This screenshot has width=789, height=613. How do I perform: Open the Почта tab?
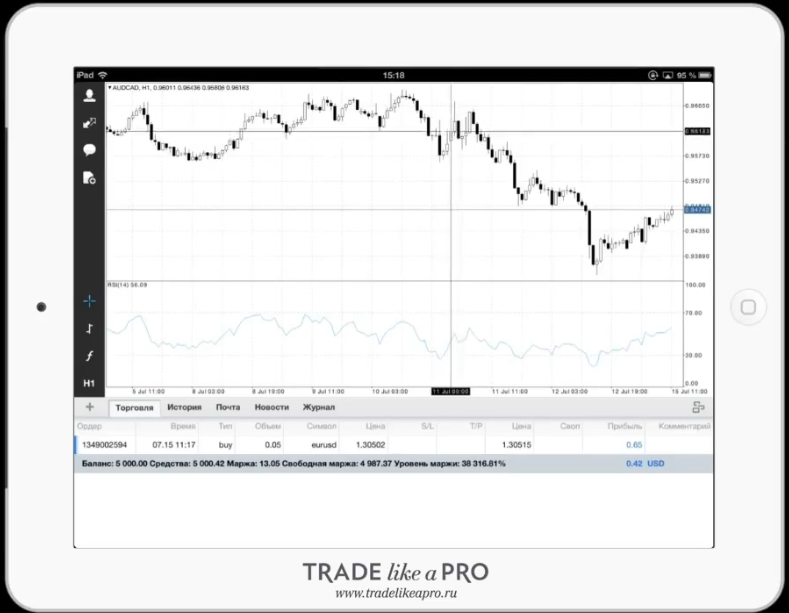(x=228, y=407)
